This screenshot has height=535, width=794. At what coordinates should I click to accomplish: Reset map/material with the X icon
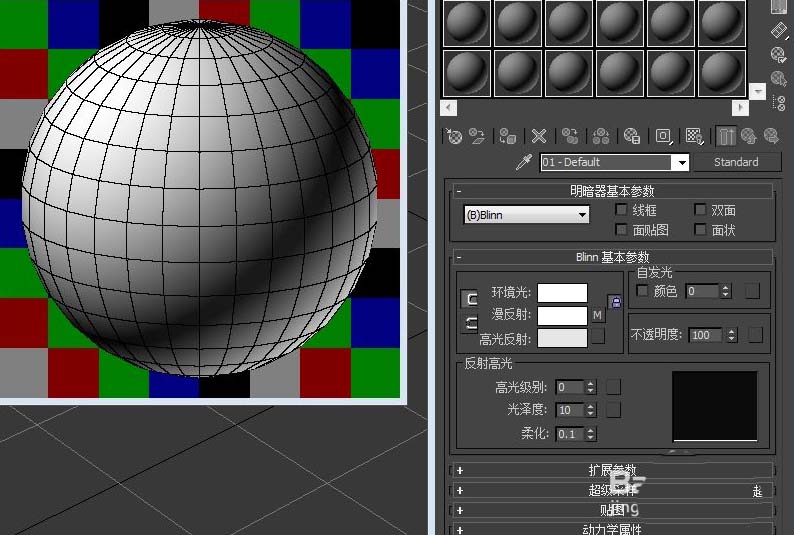[x=539, y=136]
